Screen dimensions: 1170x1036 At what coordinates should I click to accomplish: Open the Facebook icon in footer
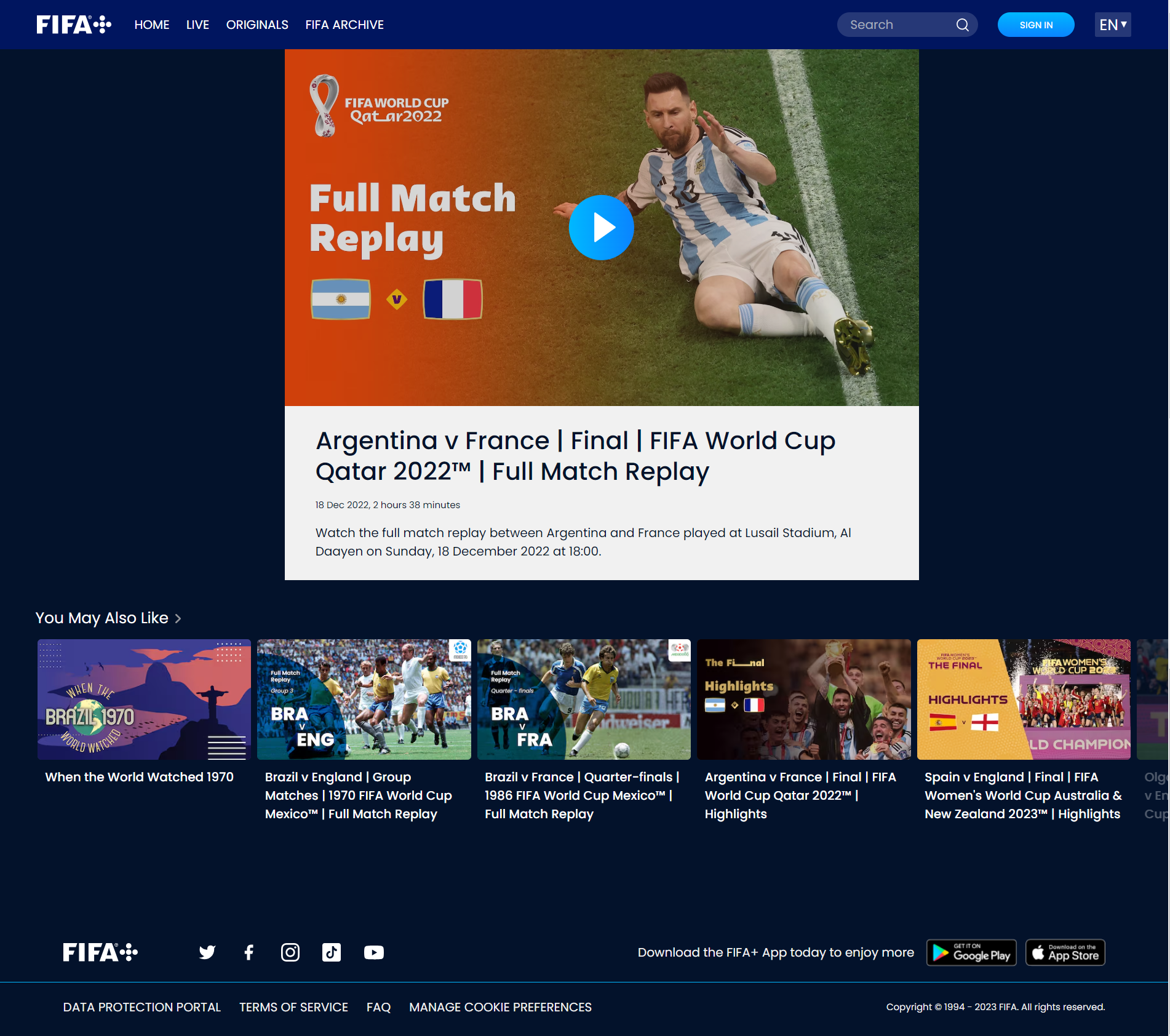click(249, 952)
